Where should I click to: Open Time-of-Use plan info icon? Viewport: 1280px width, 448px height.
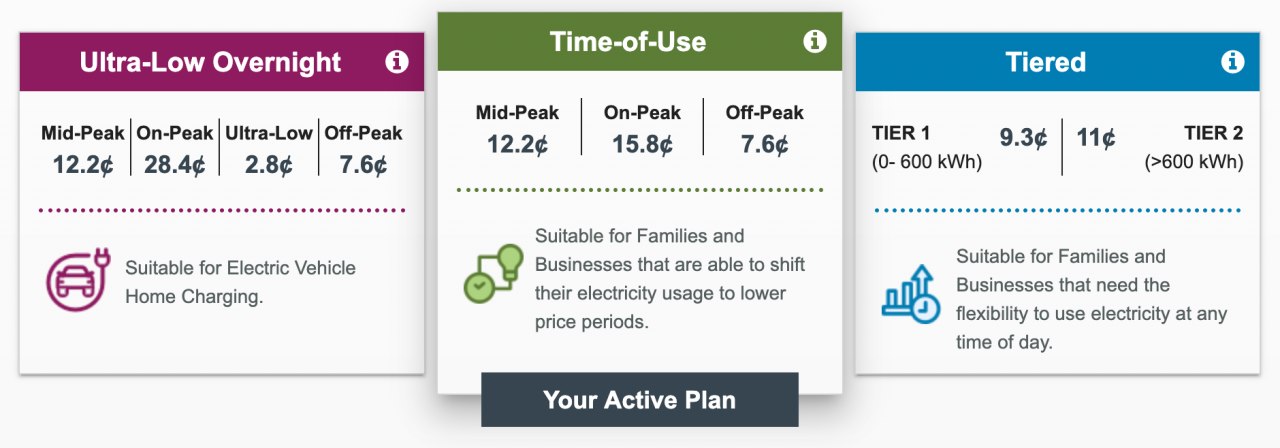tap(815, 41)
